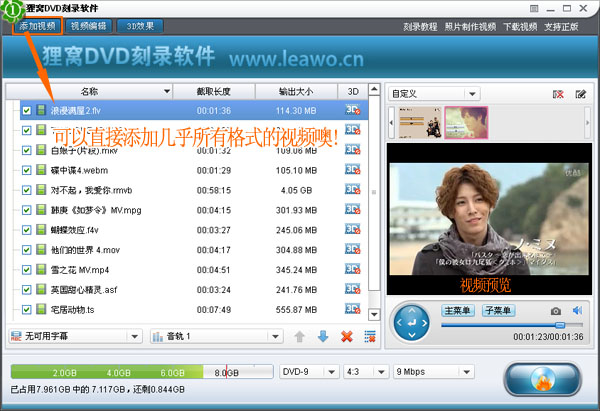Screen dimensions: 600x411
Task: Delete selected video with red X
Action: click(x=347, y=337)
